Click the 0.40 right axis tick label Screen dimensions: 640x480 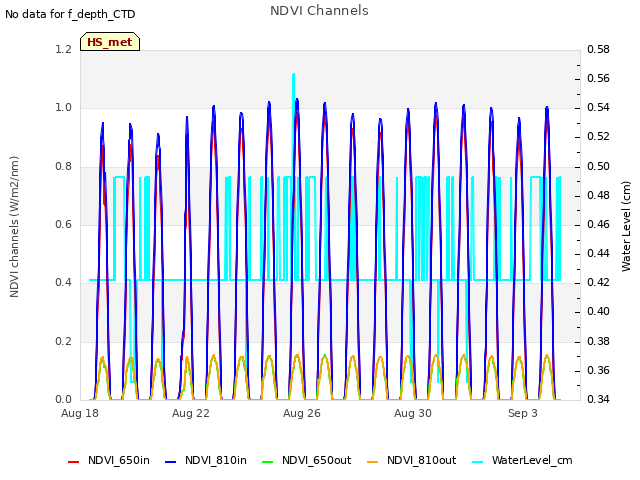(598, 311)
